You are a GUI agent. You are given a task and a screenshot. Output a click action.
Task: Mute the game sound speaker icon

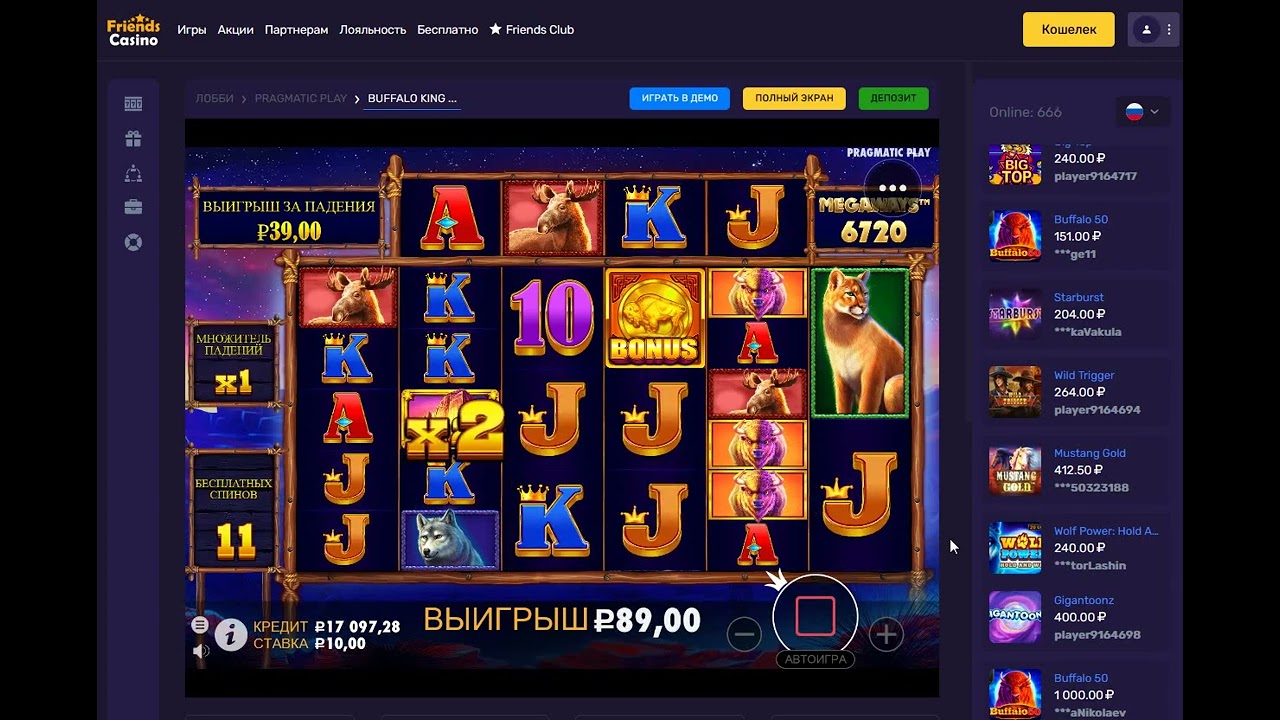click(200, 651)
